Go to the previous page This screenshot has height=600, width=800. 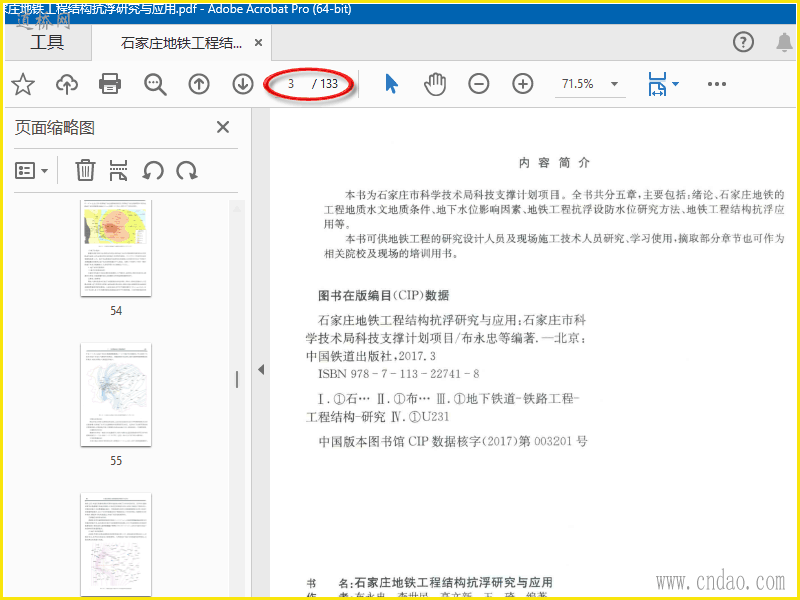click(199, 84)
